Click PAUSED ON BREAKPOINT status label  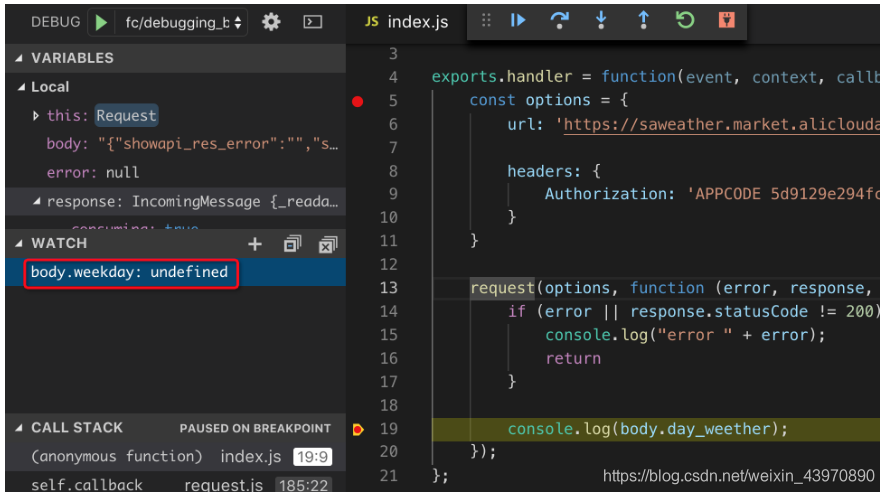click(255, 428)
